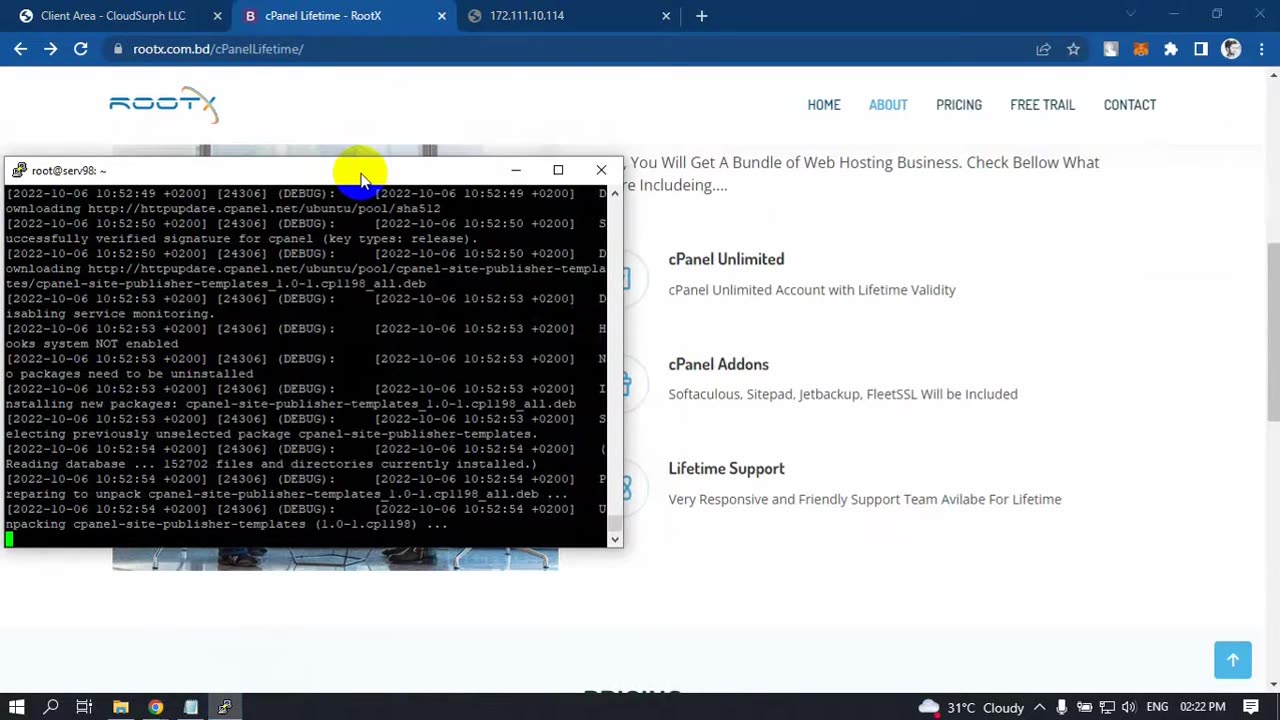Click 'Softaculous, Sitepad, Jetbackup, FleetSSL' description

(843, 394)
